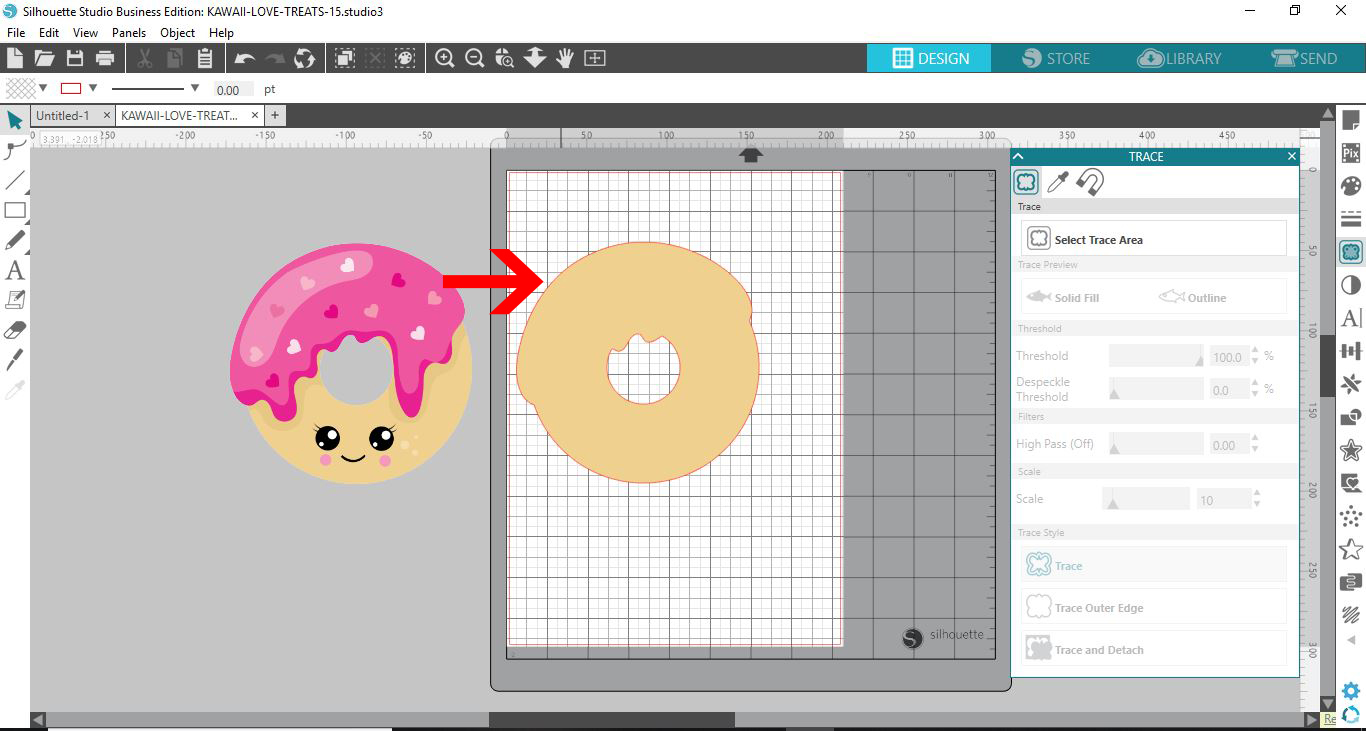Collapse the Trace panel with the chevron

pos(1019,156)
